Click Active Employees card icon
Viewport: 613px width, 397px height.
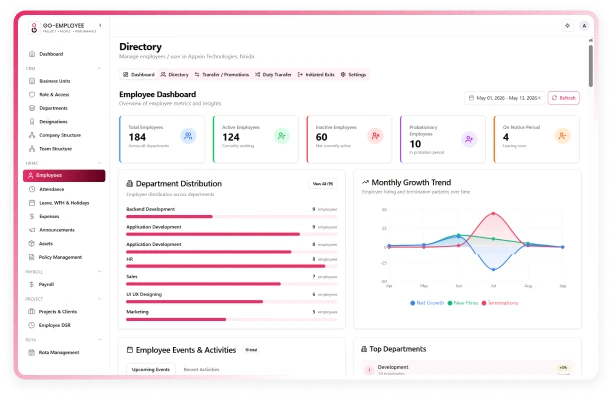coord(281,136)
